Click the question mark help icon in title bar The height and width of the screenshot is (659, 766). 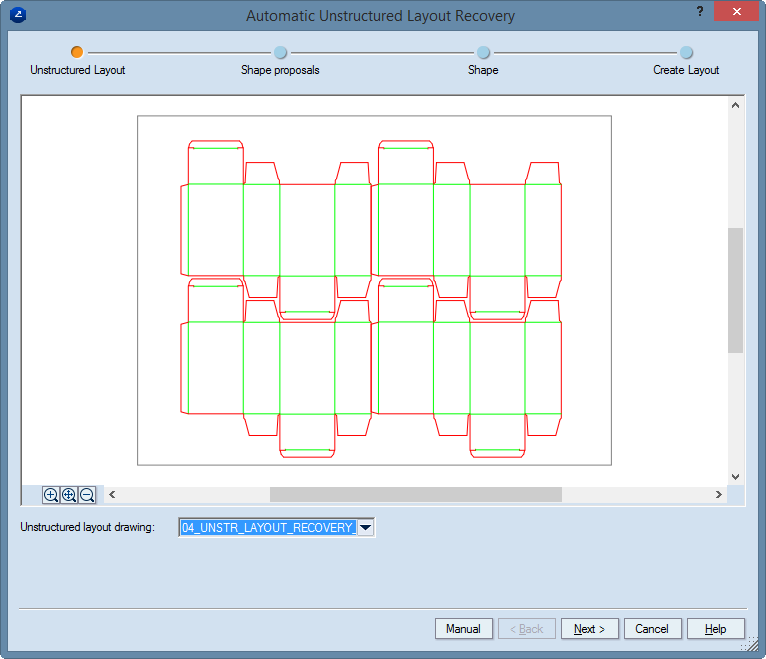(x=698, y=11)
